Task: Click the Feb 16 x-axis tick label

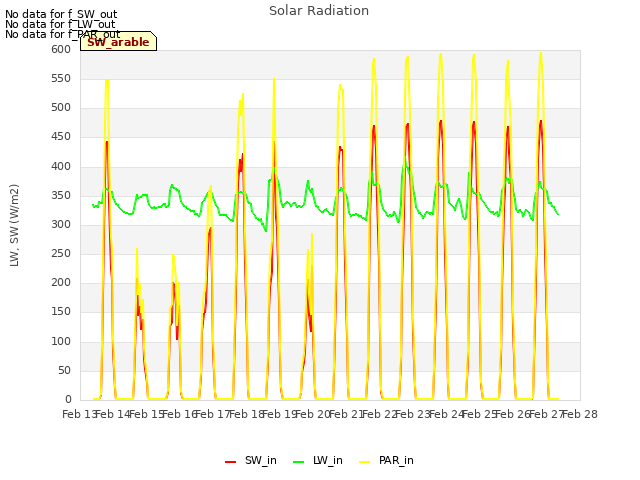Action: [180, 414]
